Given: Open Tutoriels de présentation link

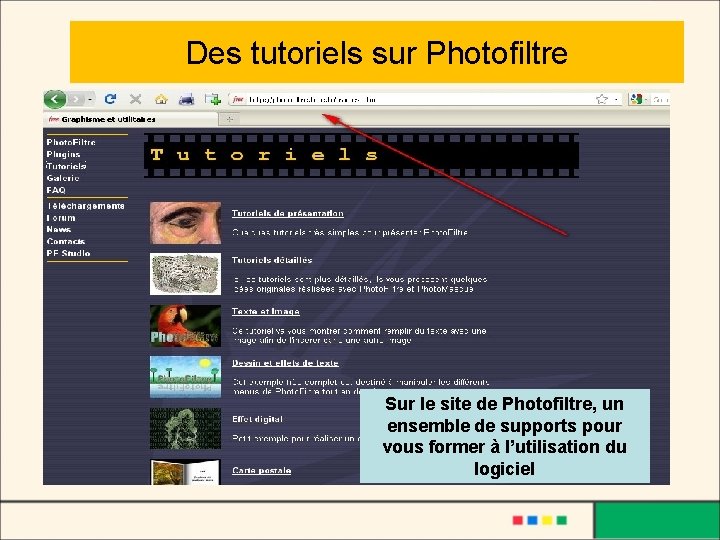Looking at the screenshot, I should coord(287,213).
